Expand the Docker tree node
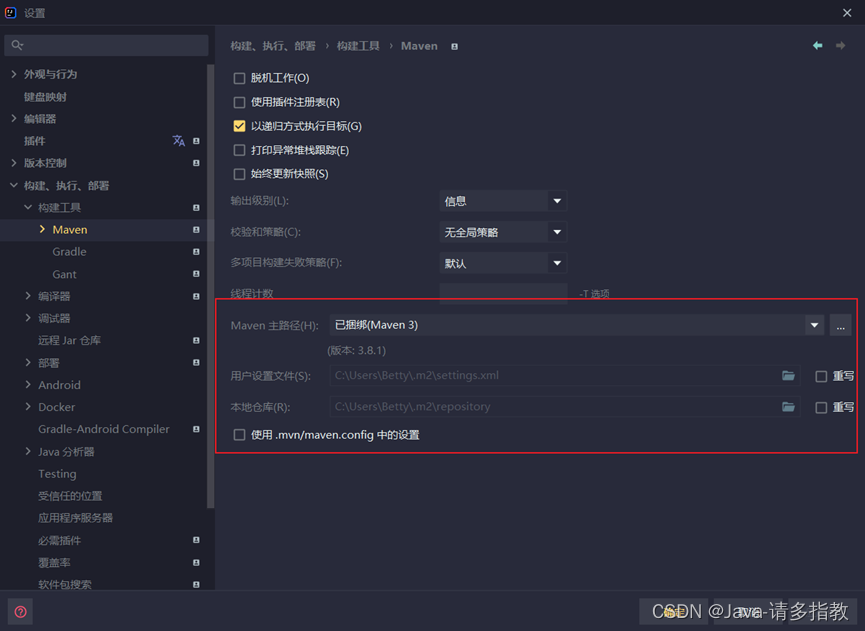Viewport: 865px width, 631px height. click(x=28, y=407)
